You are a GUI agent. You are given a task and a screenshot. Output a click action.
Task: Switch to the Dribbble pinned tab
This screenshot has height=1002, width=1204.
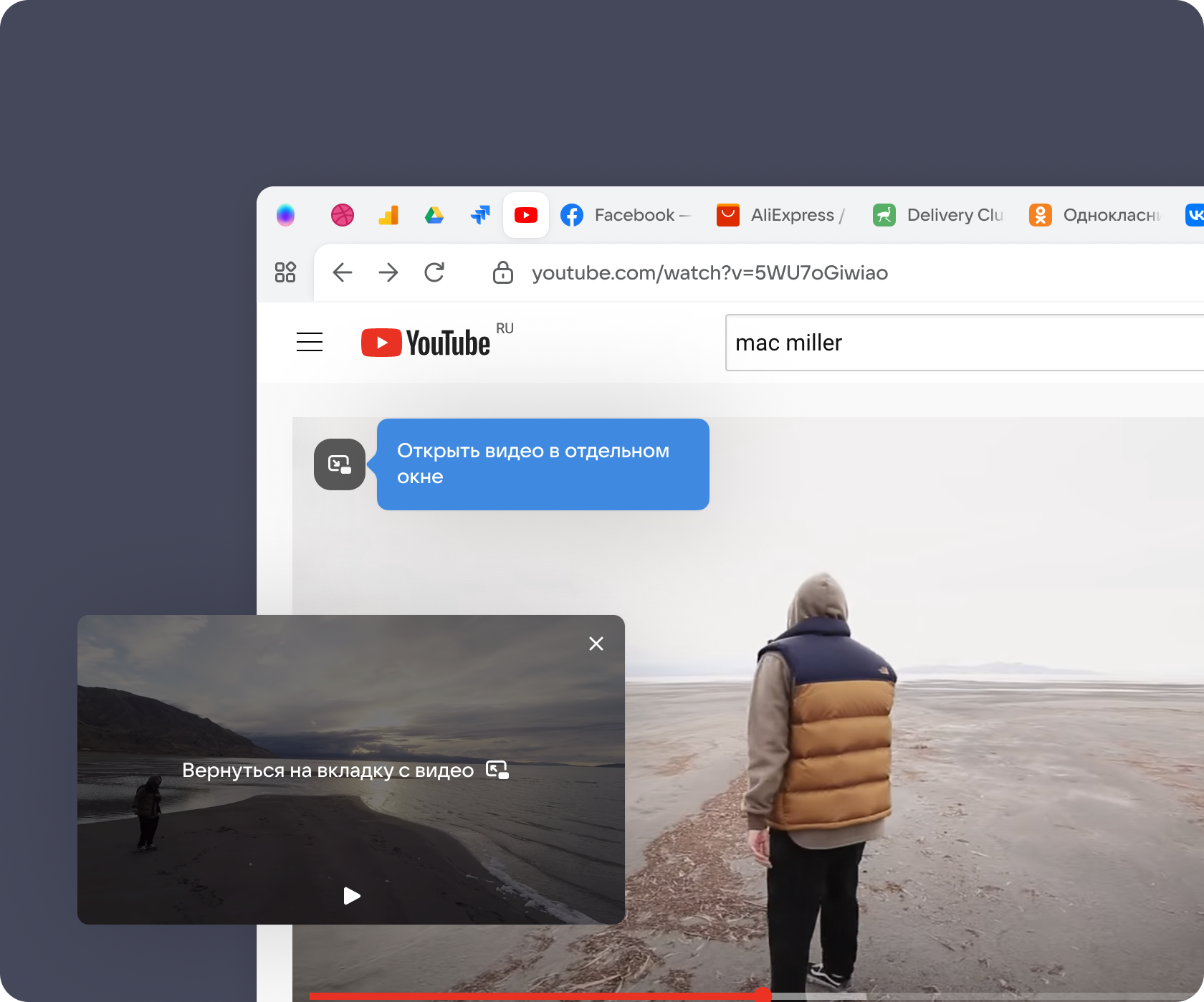(343, 215)
